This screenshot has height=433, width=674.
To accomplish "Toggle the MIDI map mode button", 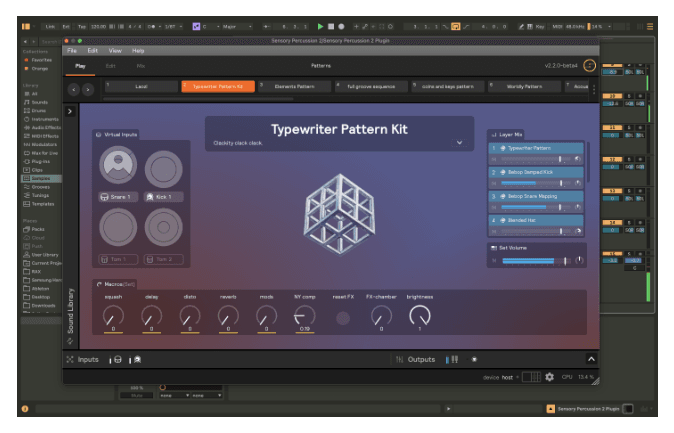I will point(558,27).
